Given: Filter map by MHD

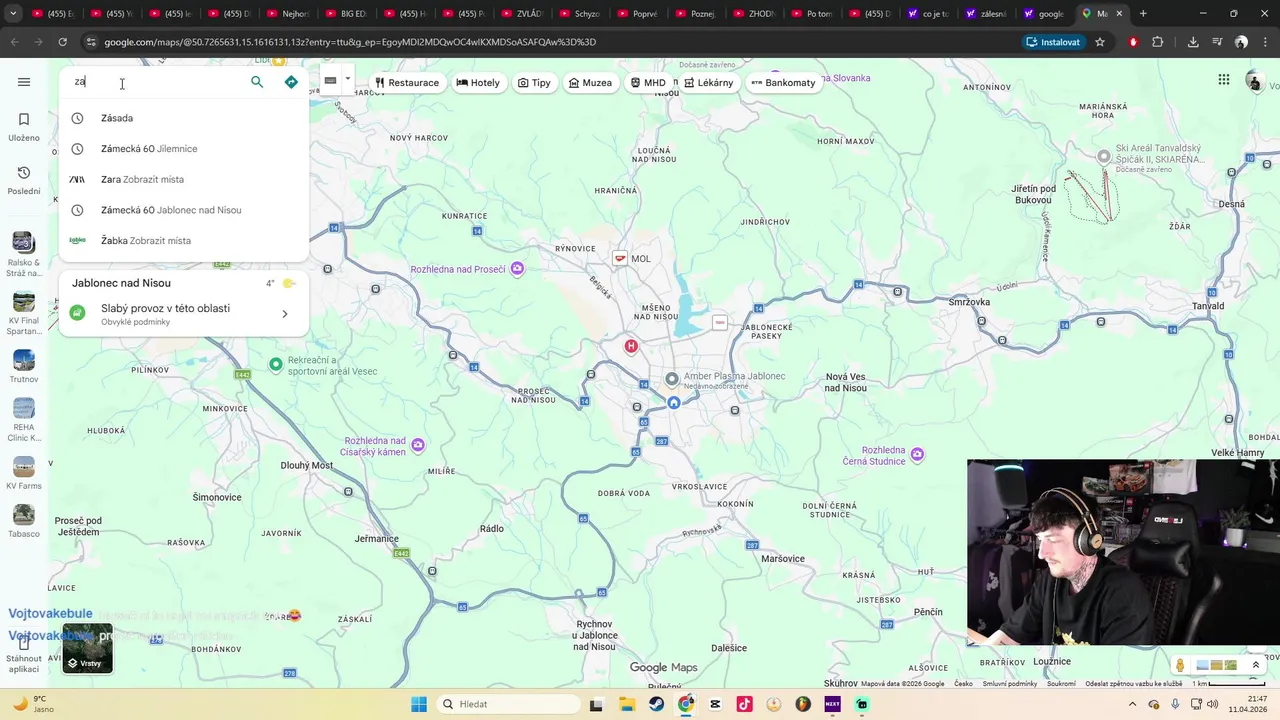Looking at the screenshot, I should pyautogui.click(x=648, y=83).
